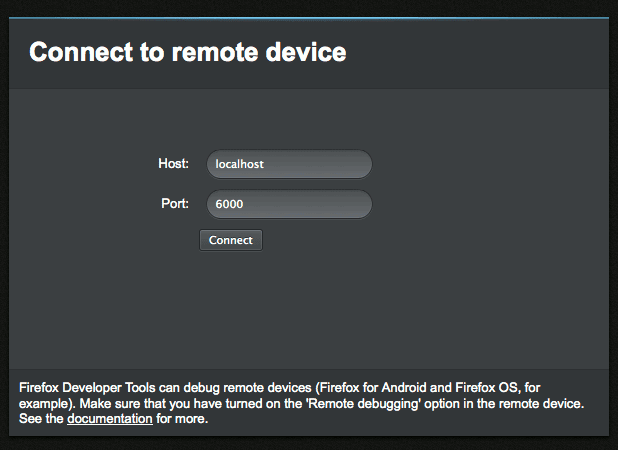Click 'Firefox Developer Tools' in the footer text

pos(87,388)
